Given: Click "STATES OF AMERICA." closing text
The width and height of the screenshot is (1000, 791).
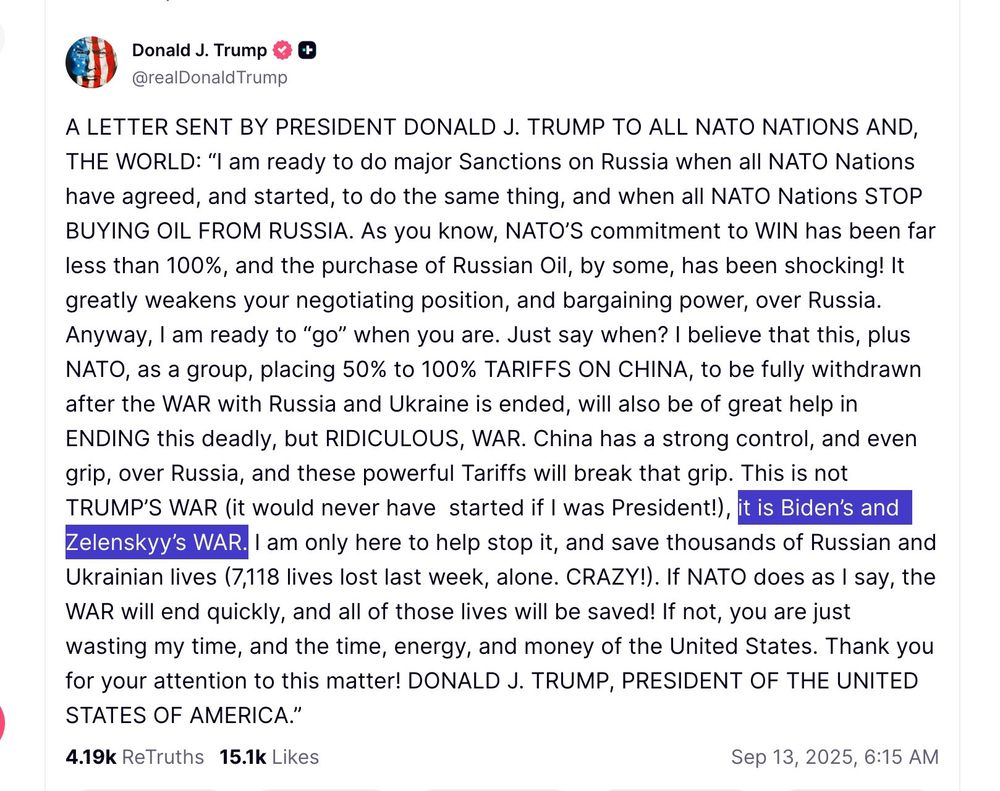Looking at the screenshot, I should click(x=182, y=715).
